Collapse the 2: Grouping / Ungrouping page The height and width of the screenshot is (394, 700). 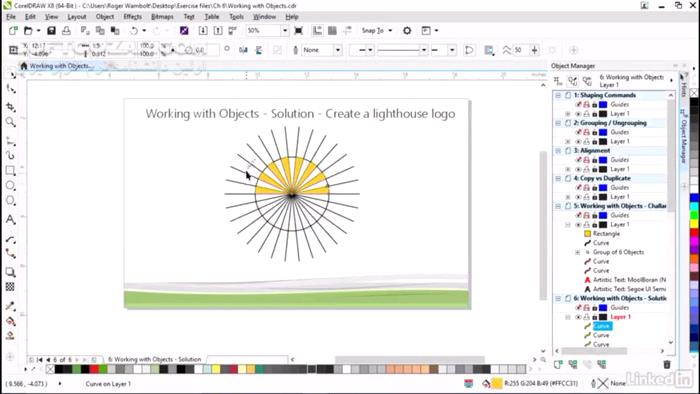558,123
